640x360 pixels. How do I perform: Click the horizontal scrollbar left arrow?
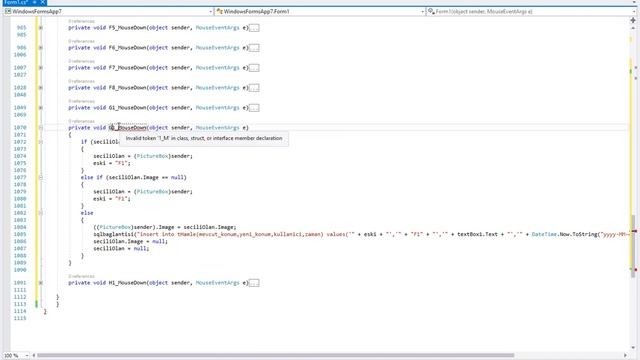click(x=34, y=356)
